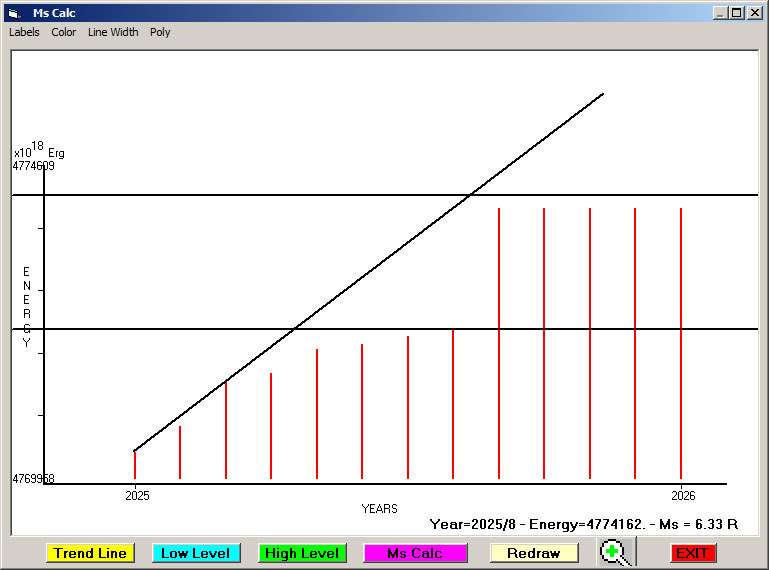Screen dimensions: 769x570
Task: Click the red EXIT button
Action: pos(692,553)
